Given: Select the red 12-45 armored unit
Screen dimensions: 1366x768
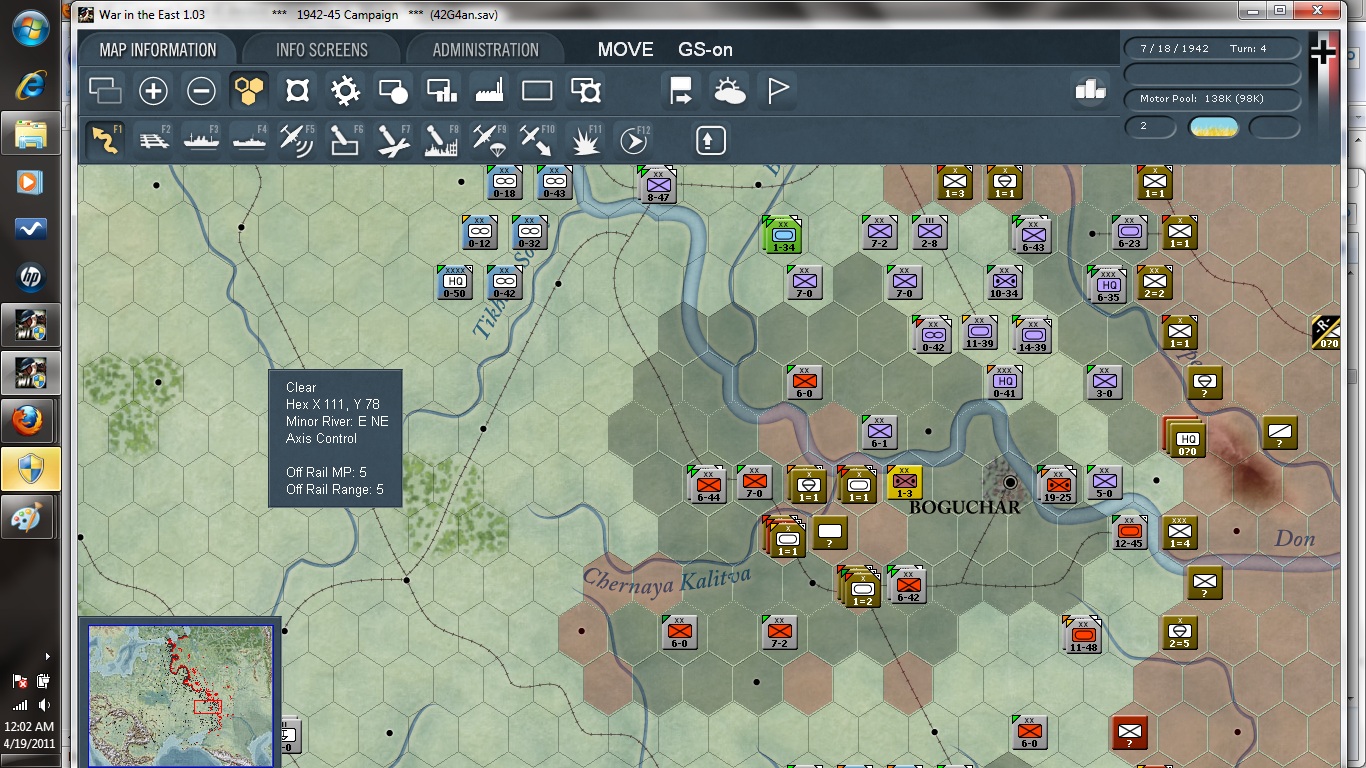Looking at the screenshot, I should (1129, 532).
